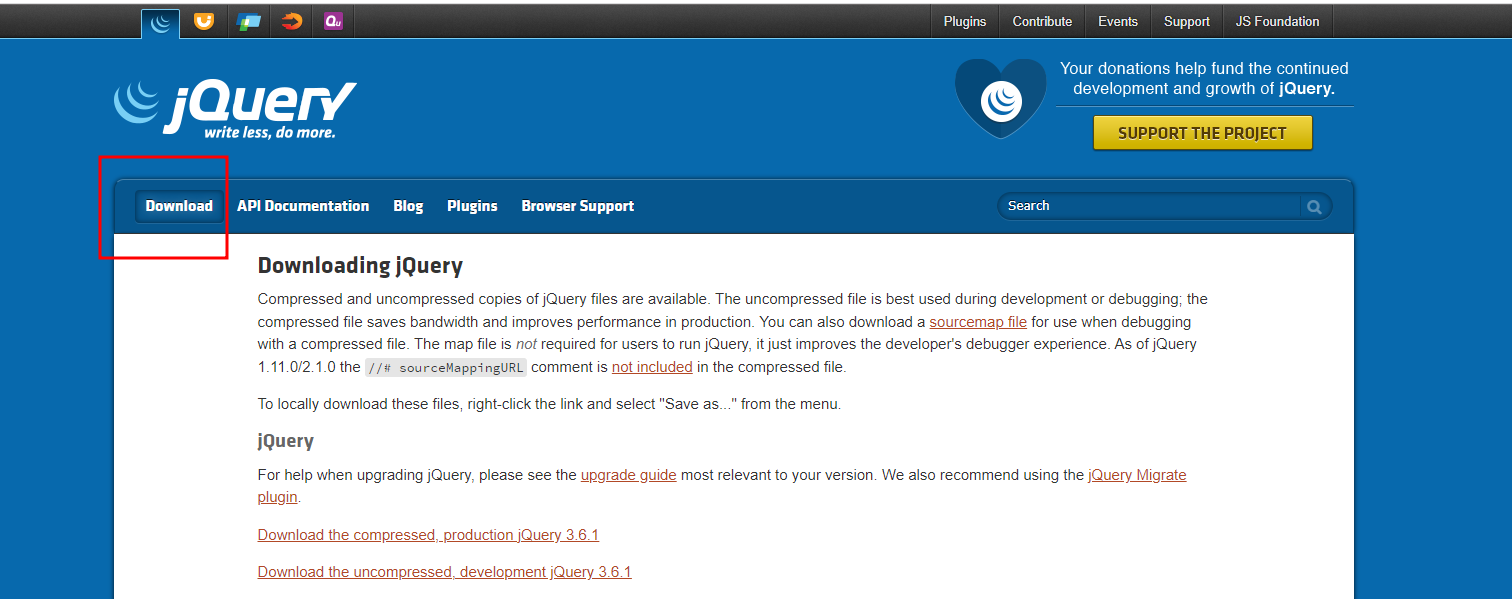
Task: Open the sourcemap file link
Action: 978,322
